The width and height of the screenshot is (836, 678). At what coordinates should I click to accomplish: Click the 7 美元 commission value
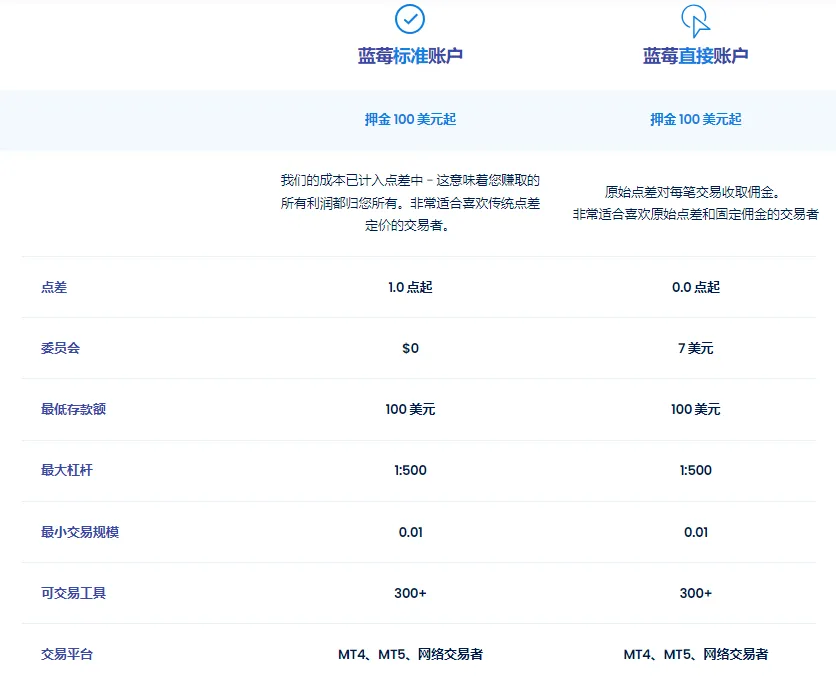695,348
